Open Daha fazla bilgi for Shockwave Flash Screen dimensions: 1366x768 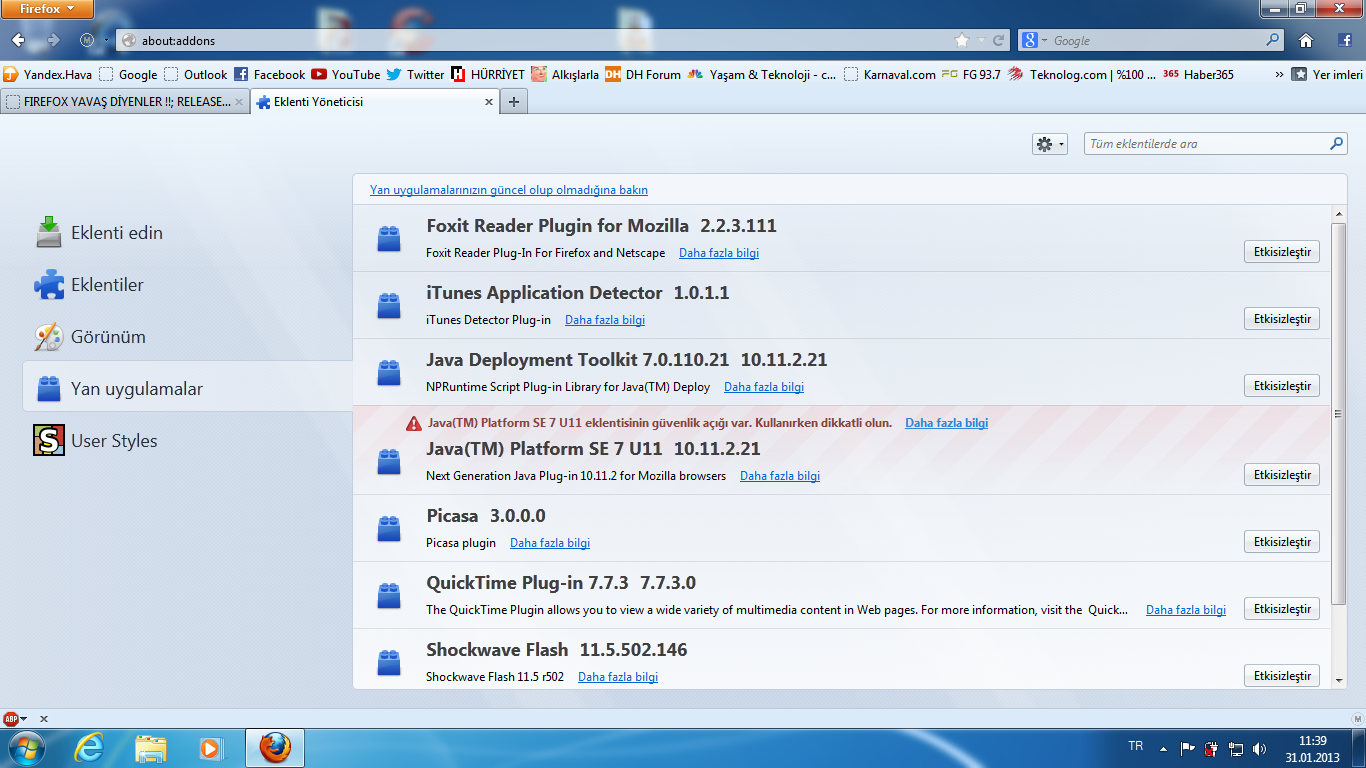point(618,677)
